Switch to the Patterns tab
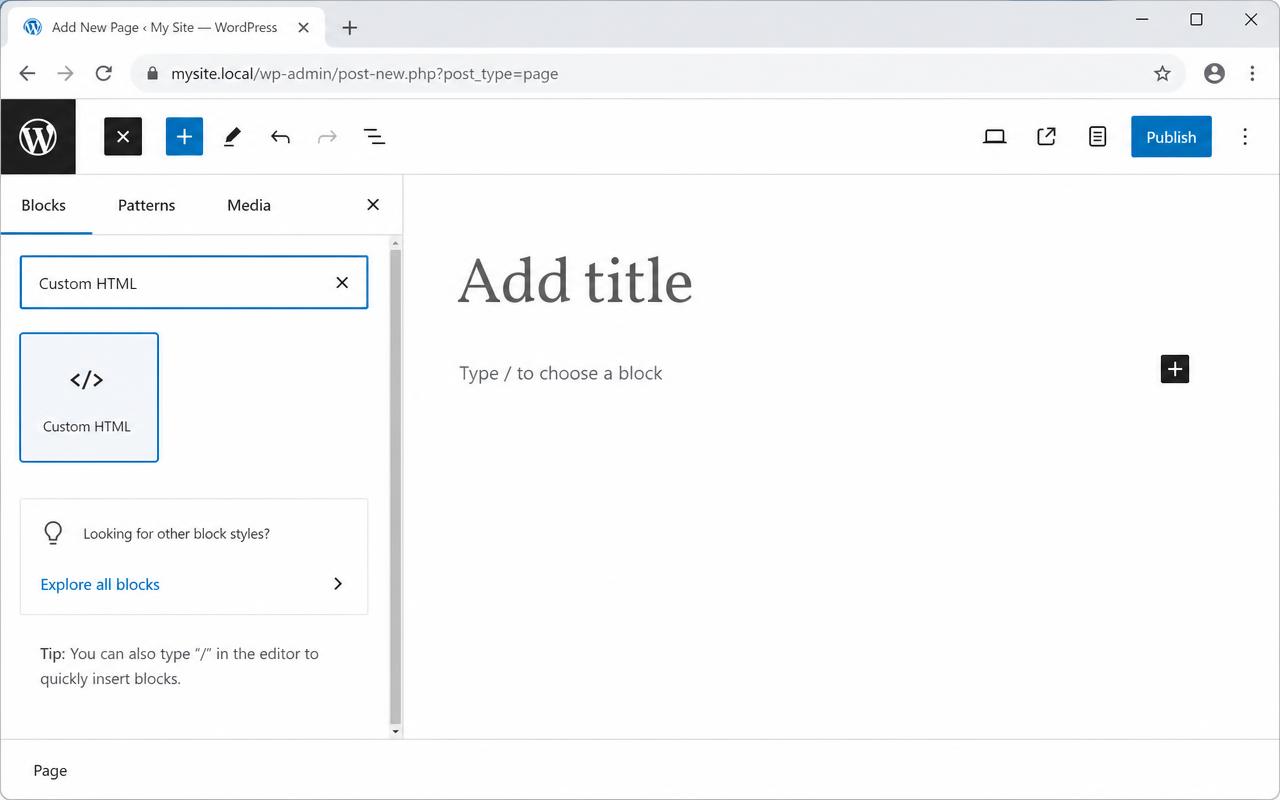This screenshot has width=1280, height=800. pyautogui.click(x=146, y=205)
